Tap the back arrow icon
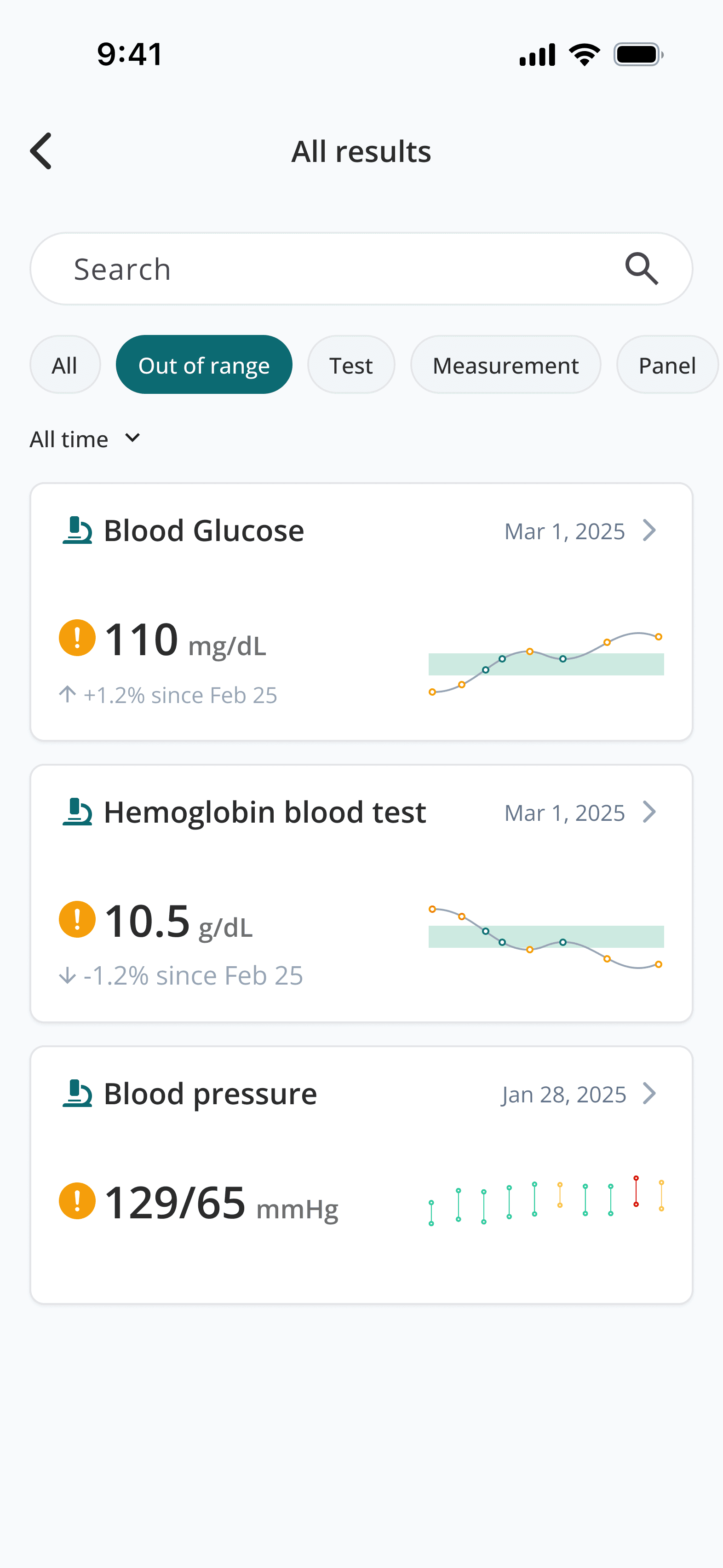Screen dimensions: 723x1568 41,151
